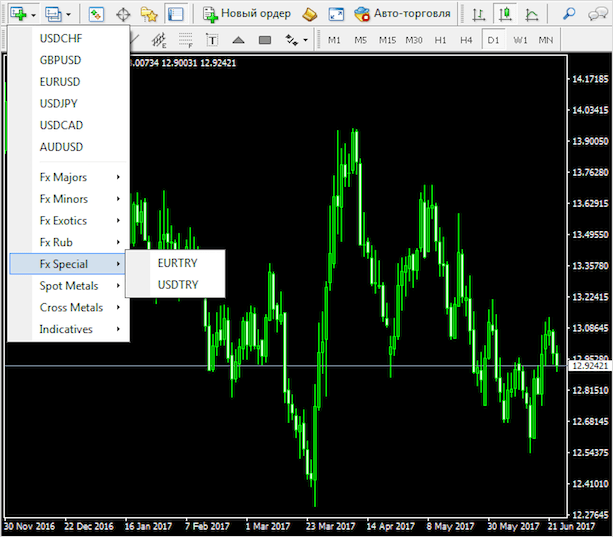Open the Market Watch window icon
Image resolution: width=613 pixels, height=537 pixels.
tap(96, 14)
